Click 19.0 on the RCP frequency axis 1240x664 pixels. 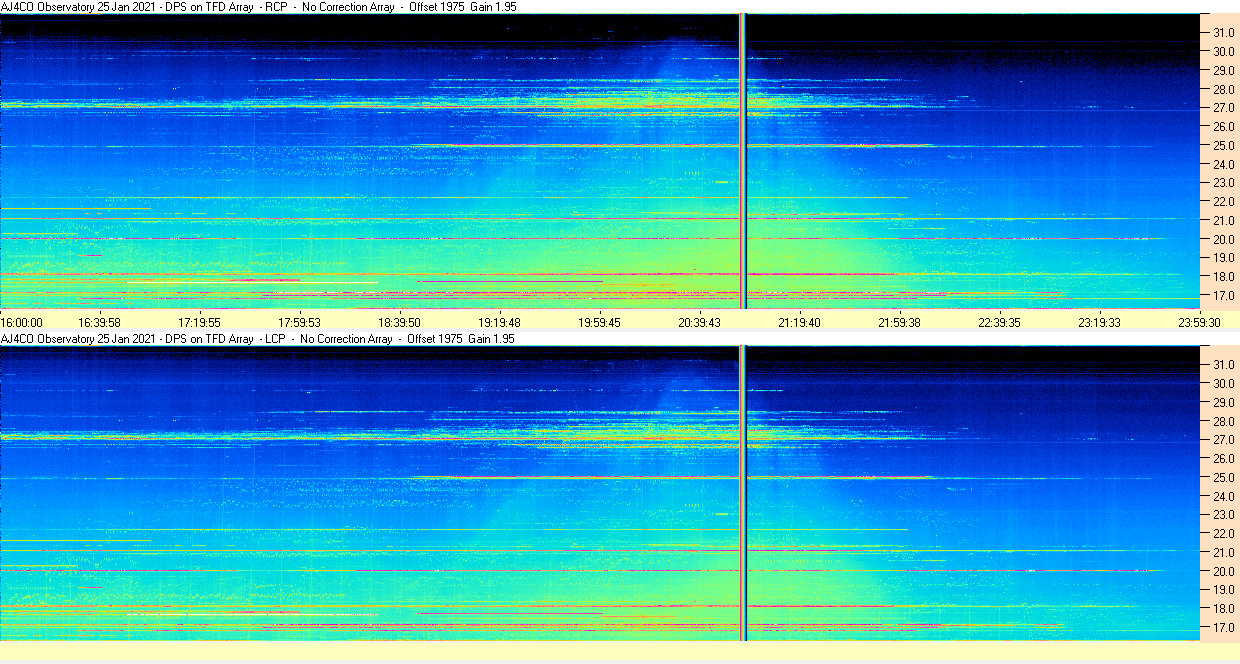pos(1224,258)
